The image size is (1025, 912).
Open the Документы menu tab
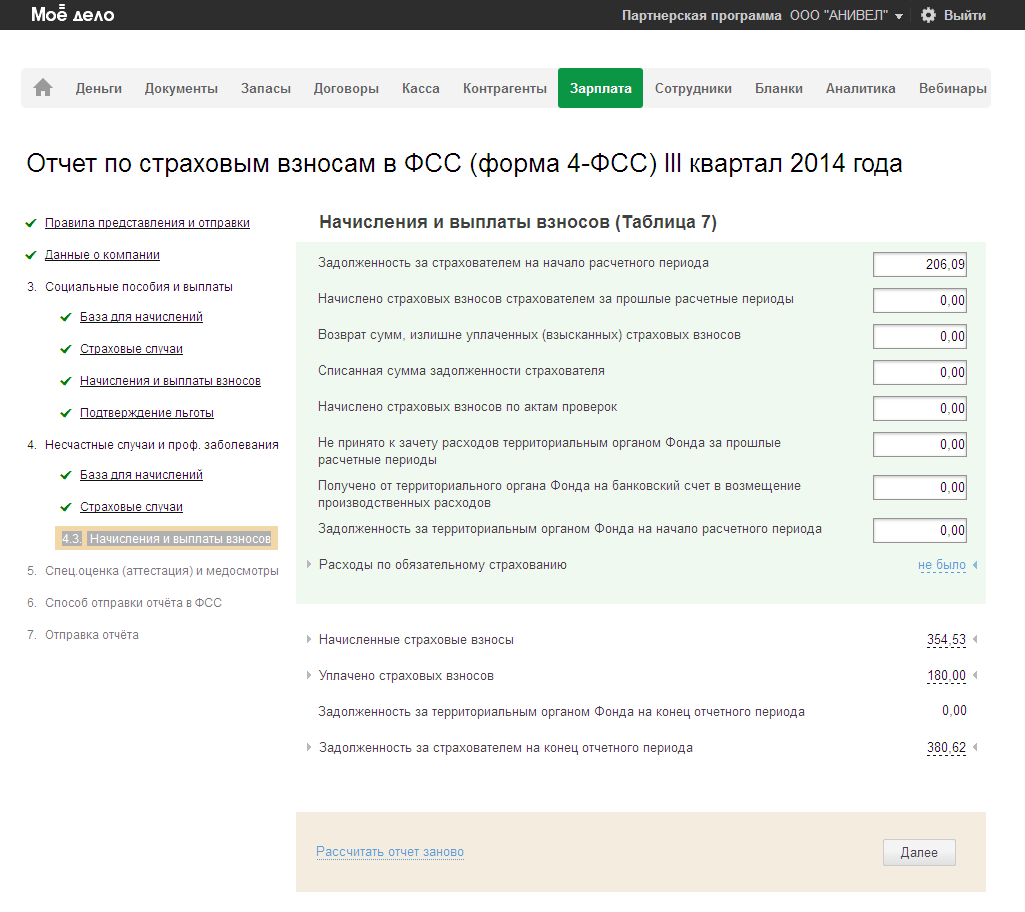tap(181, 88)
